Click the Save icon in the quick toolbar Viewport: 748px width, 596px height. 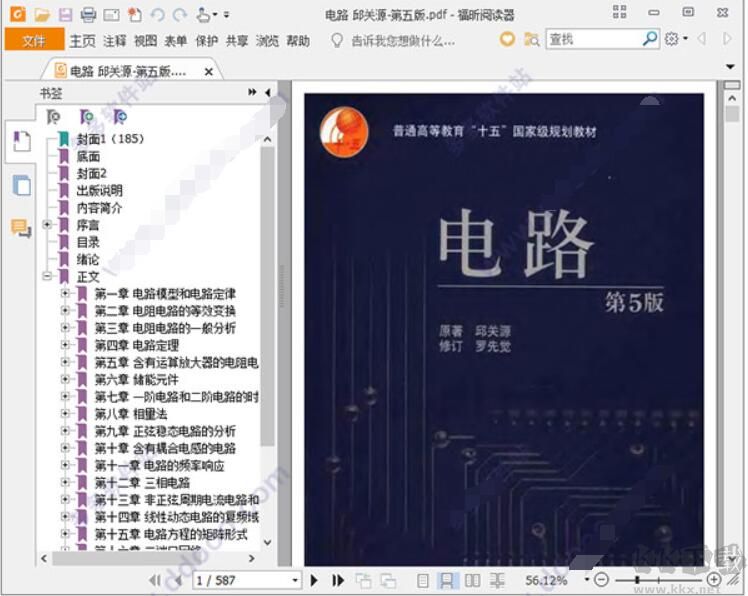65,14
